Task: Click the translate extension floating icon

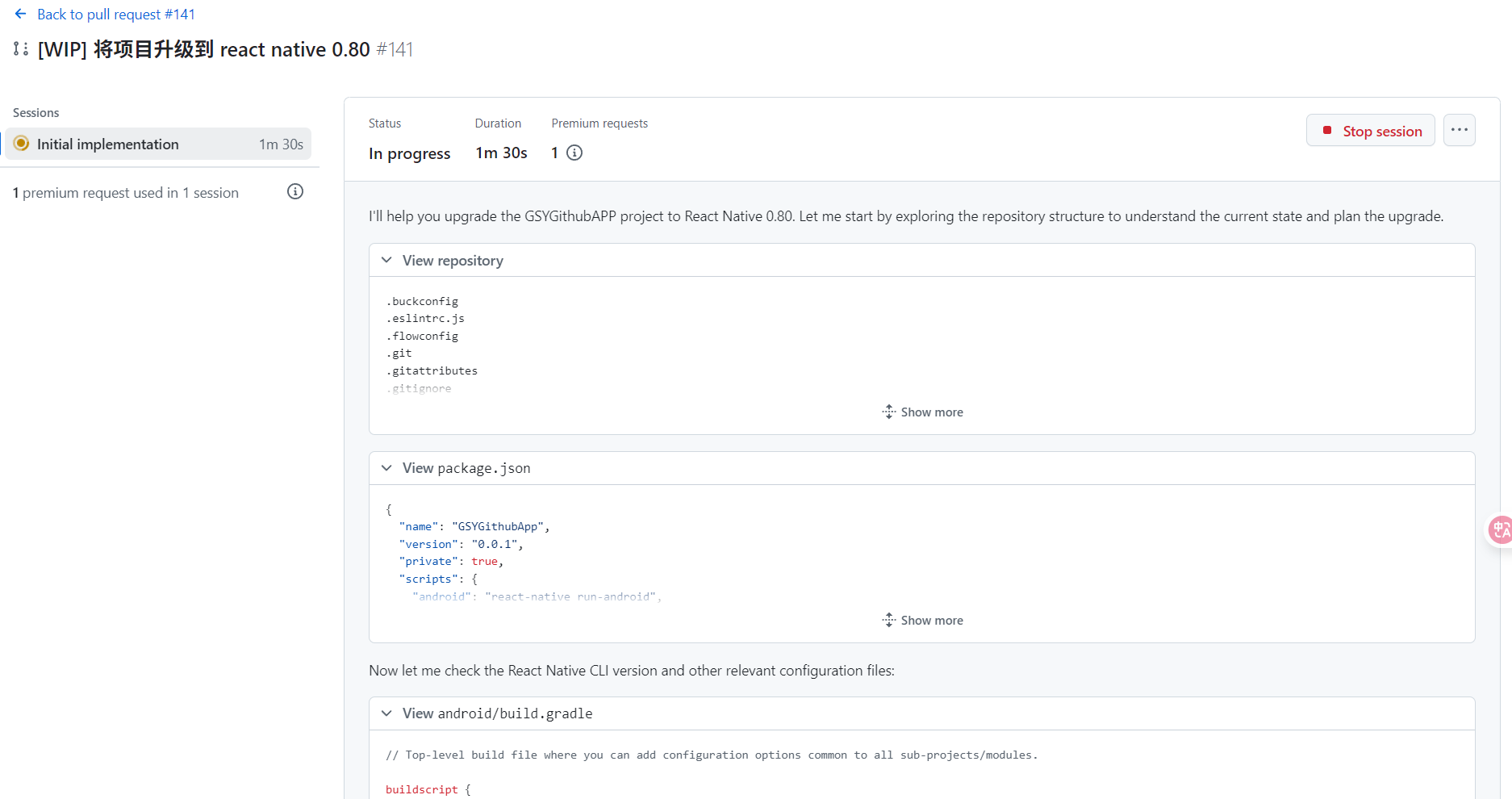Action: click(x=1500, y=529)
